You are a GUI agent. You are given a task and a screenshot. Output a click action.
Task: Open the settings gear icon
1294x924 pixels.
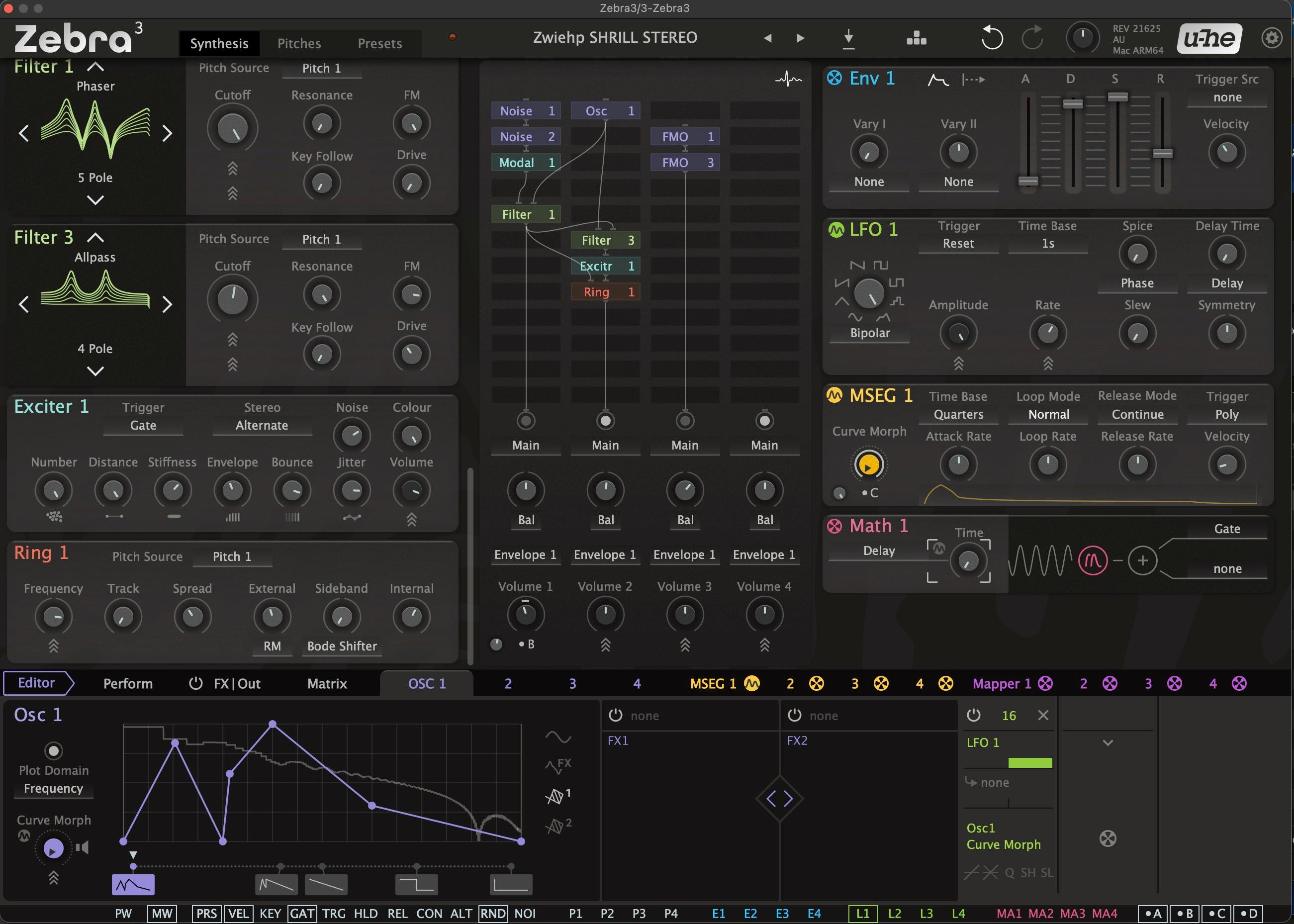click(1272, 38)
